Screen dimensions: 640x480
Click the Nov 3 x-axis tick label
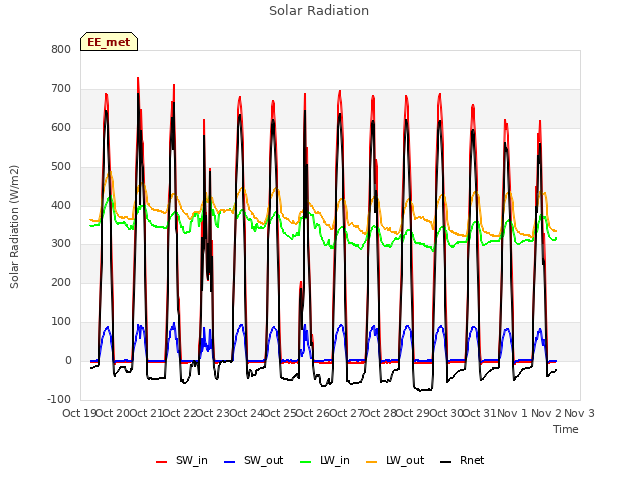[x=579, y=413]
